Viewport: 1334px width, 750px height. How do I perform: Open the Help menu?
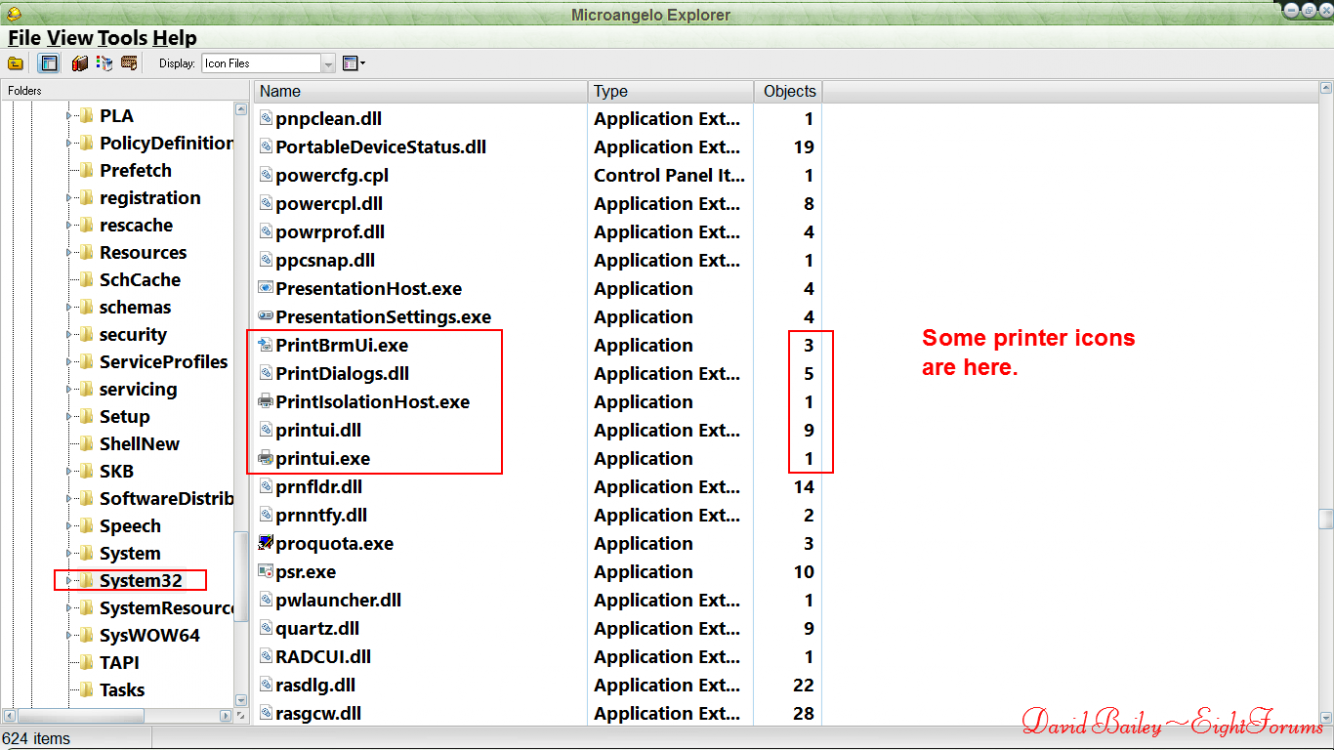(174, 38)
